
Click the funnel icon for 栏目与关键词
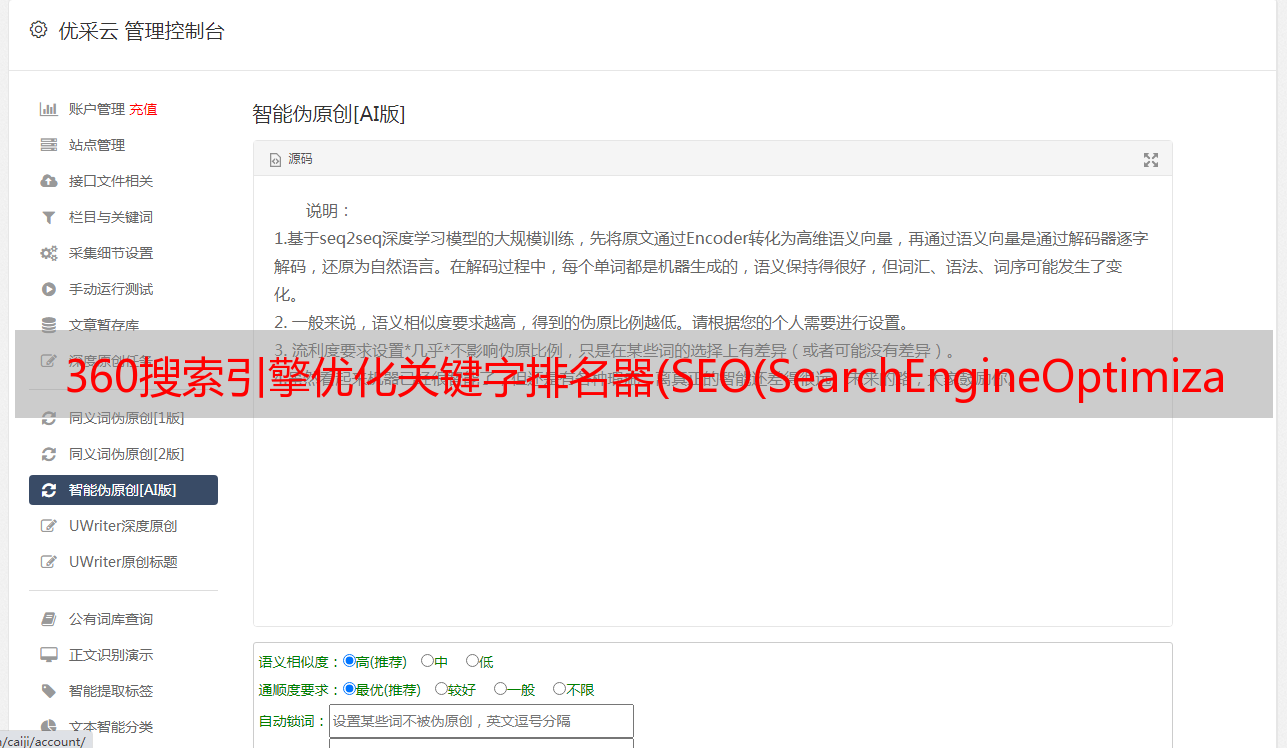48,217
